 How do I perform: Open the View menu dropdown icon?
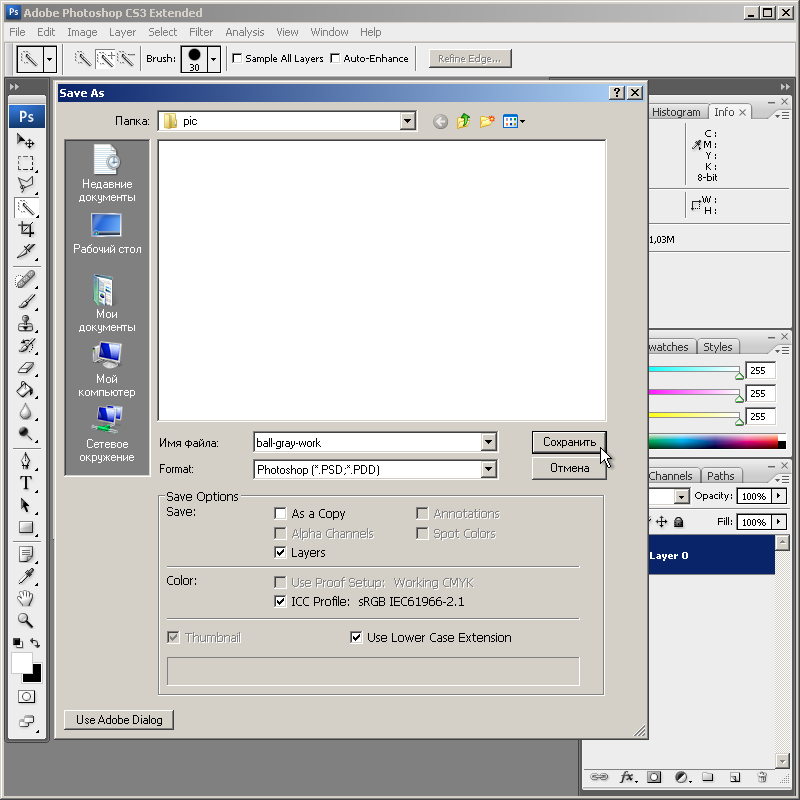coord(514,121)
